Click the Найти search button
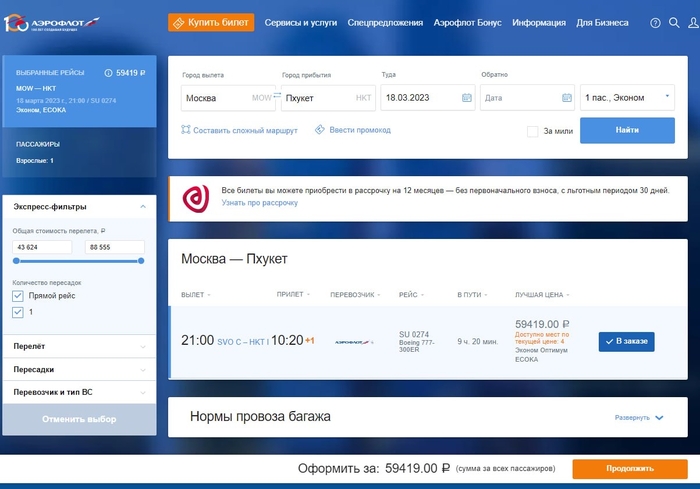This screenshot has width=700, height=489. (x=627, y=130)
